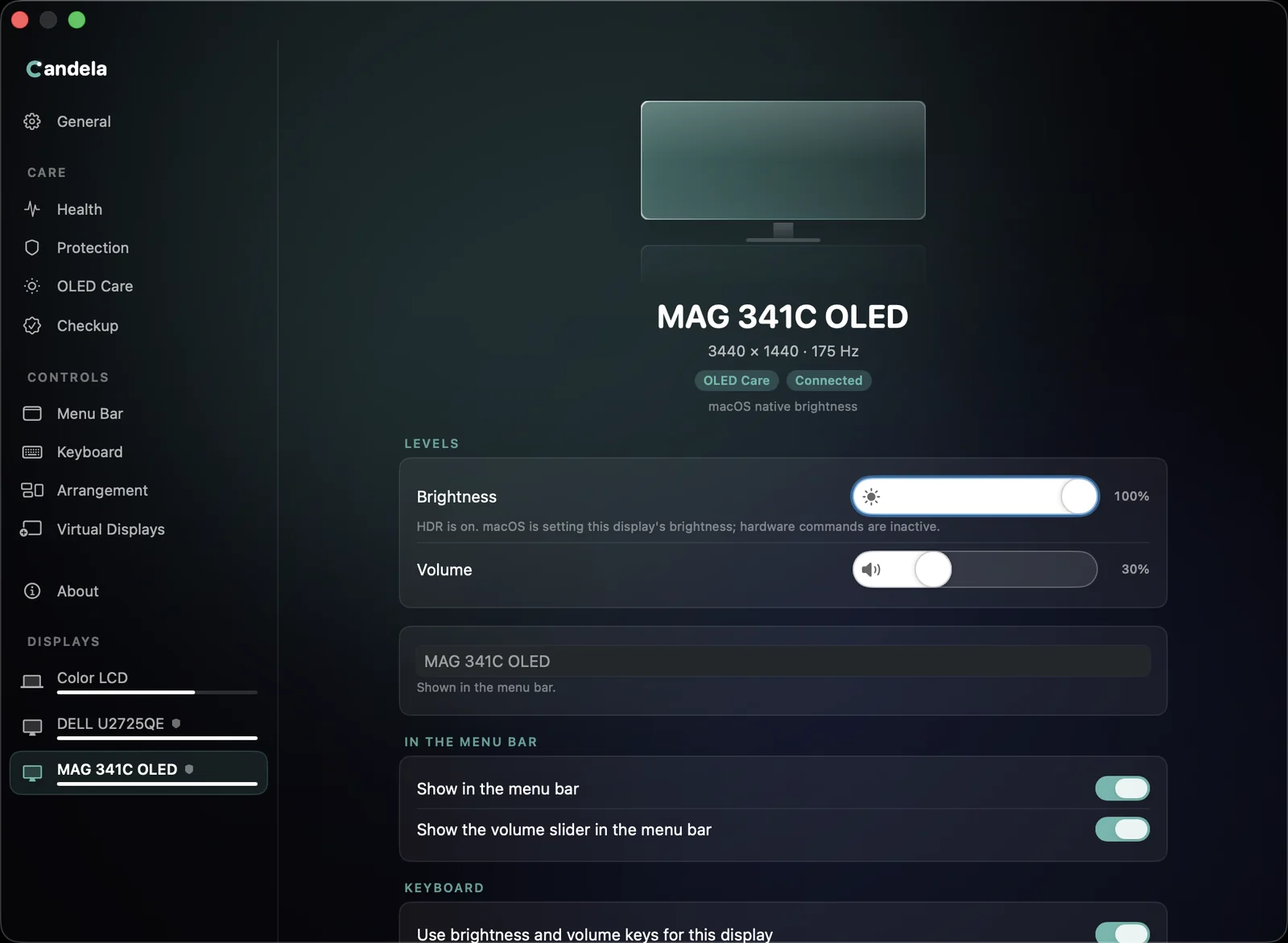
Task: Click the Shown in the menu bar caption
Action: [x=486, y=688]
